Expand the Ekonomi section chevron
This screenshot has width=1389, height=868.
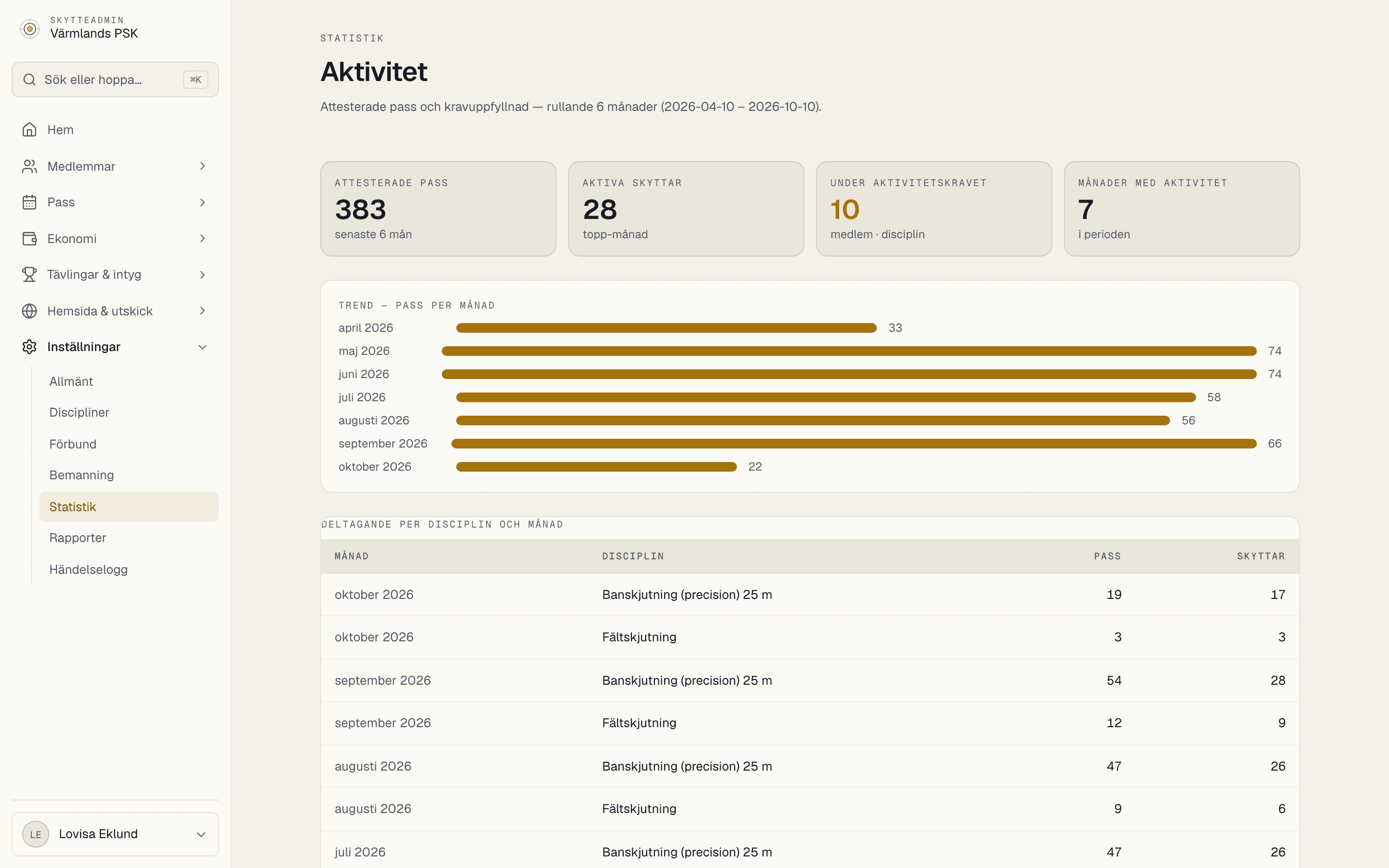click(x=202, y=238)
